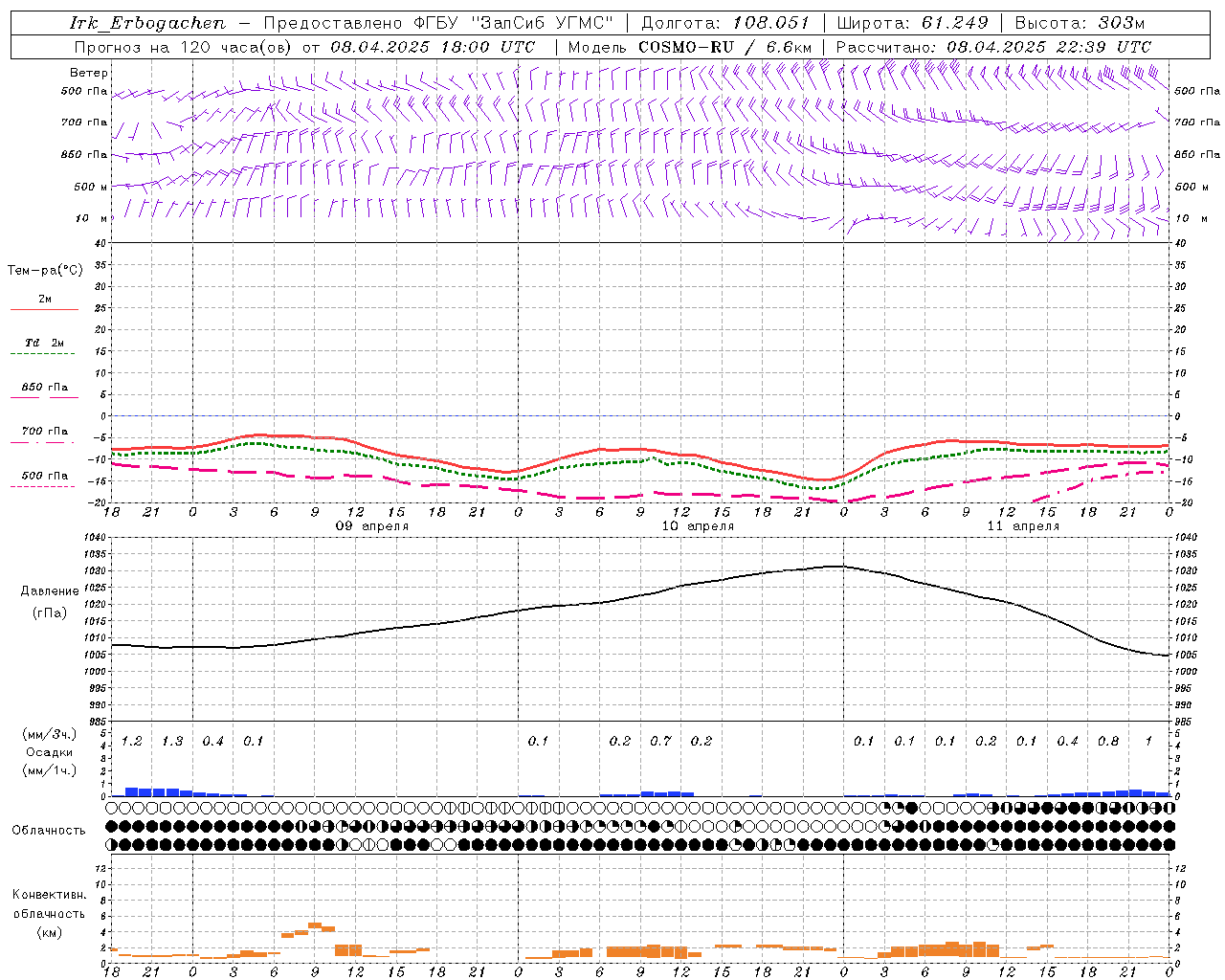
Task: Click the "Давление" pressure panel label
Action: 50,591
